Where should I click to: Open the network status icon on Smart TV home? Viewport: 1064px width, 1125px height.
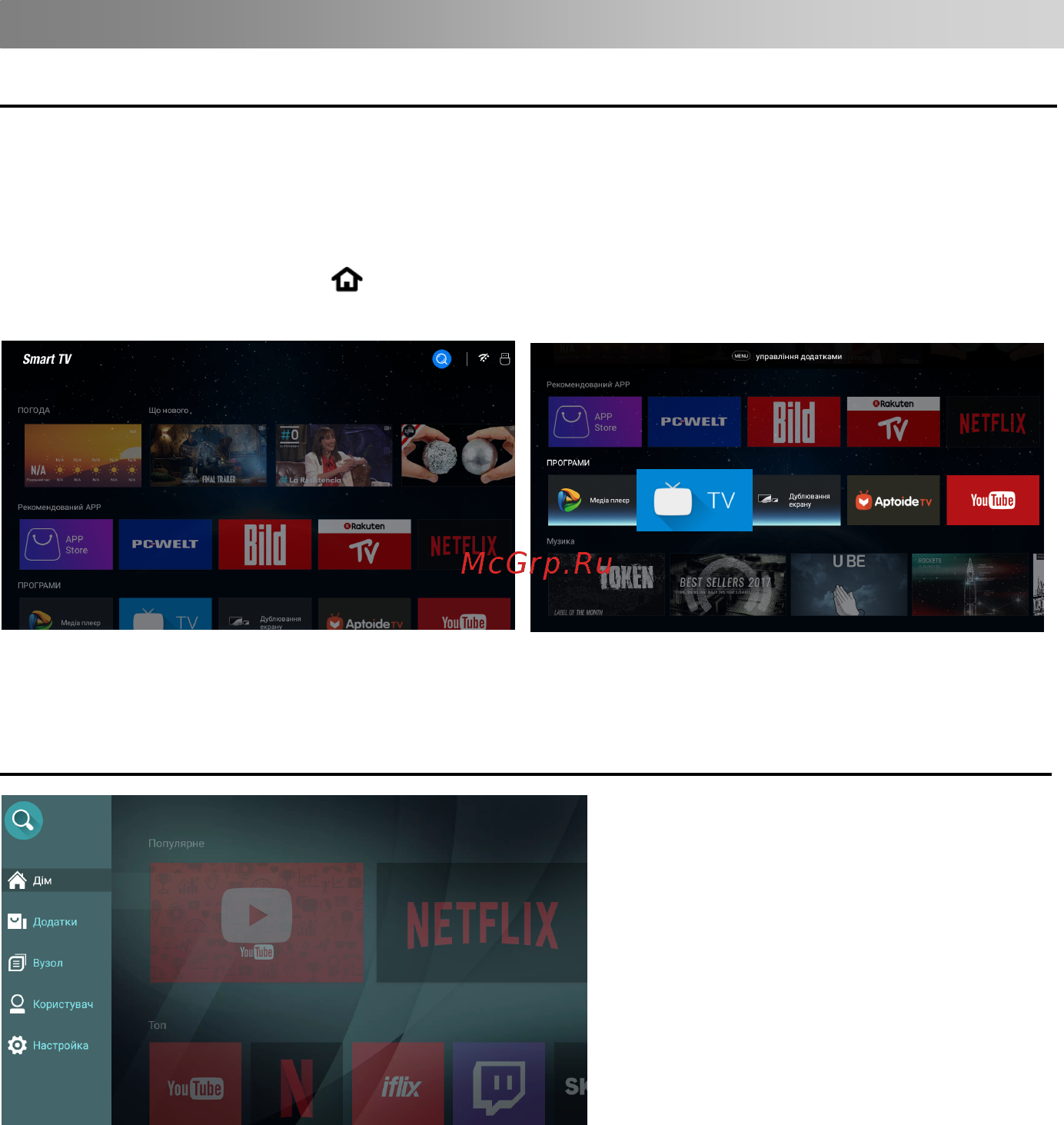pyautogui.click(x=484, y=358)
